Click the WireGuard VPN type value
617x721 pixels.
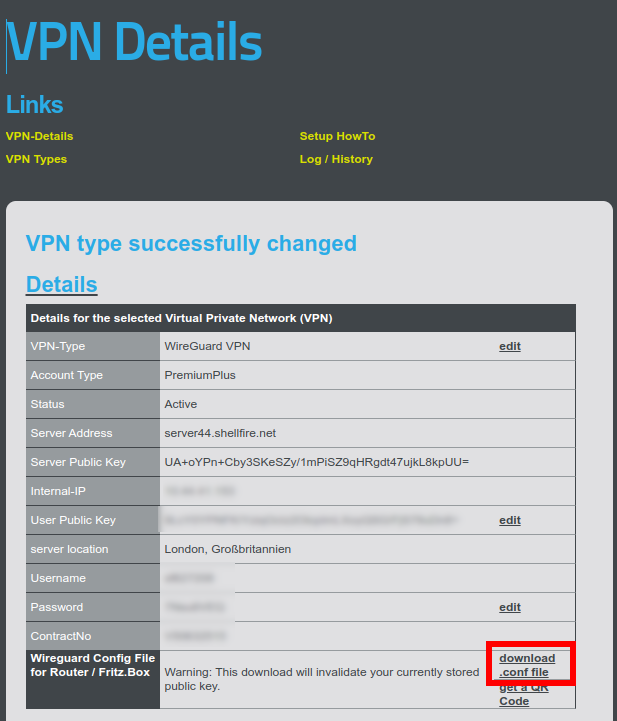(207, 346)
